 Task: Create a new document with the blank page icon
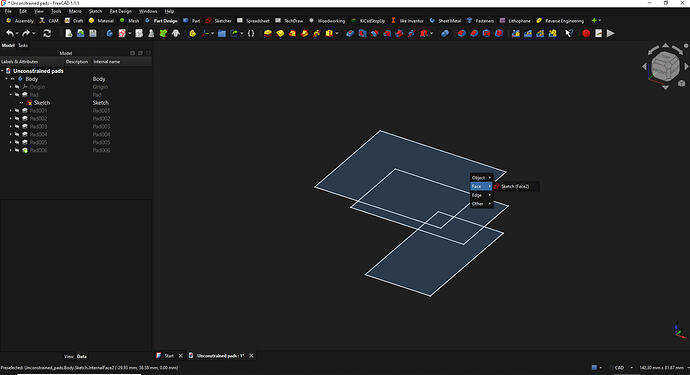click(x=69, y=33)
